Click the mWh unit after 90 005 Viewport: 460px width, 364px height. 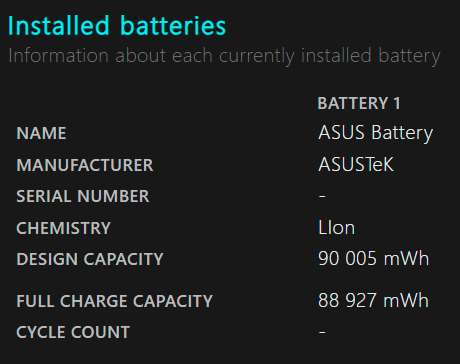click(406, 259)
